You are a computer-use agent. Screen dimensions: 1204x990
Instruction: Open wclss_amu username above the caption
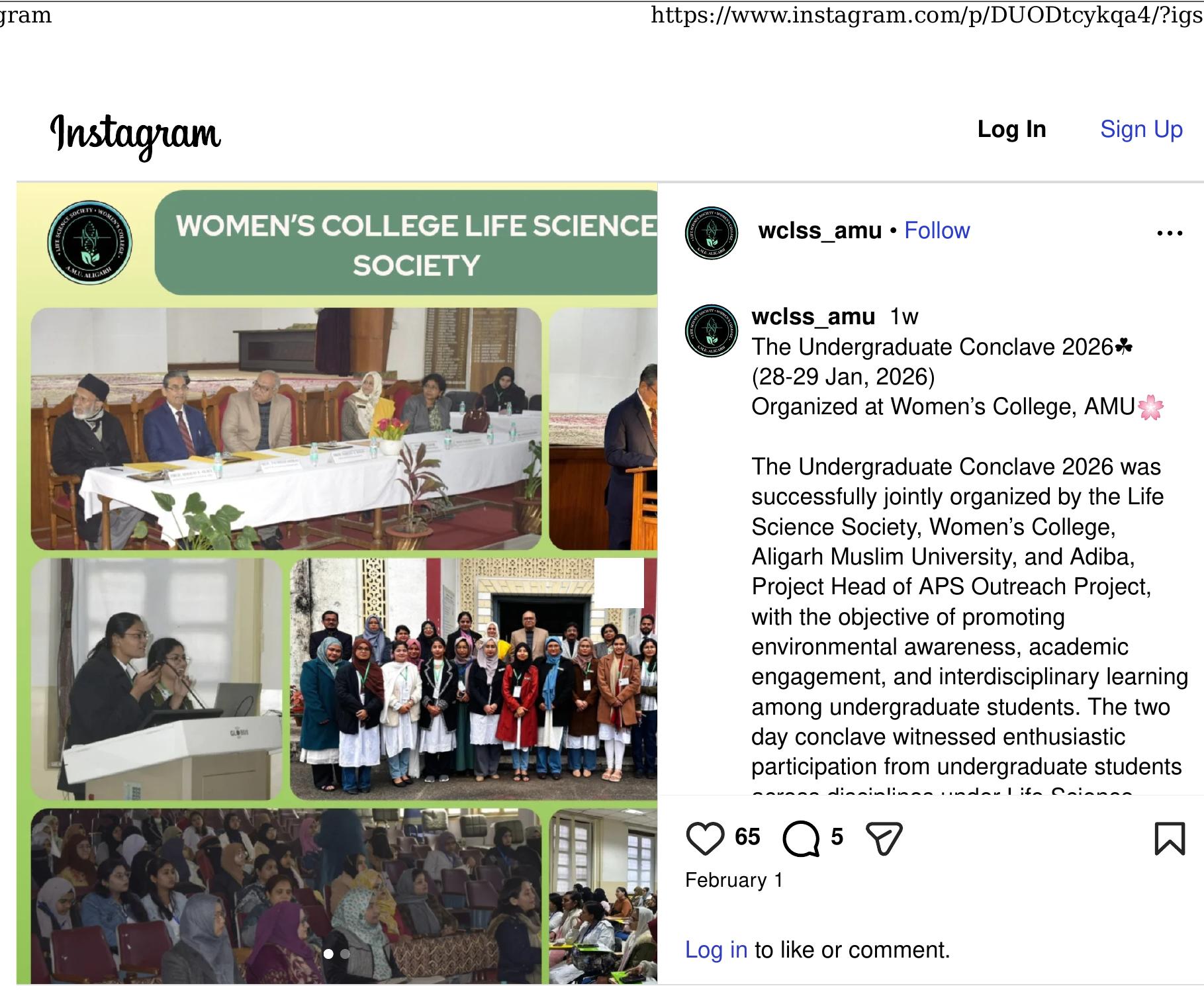pos(813,316)
